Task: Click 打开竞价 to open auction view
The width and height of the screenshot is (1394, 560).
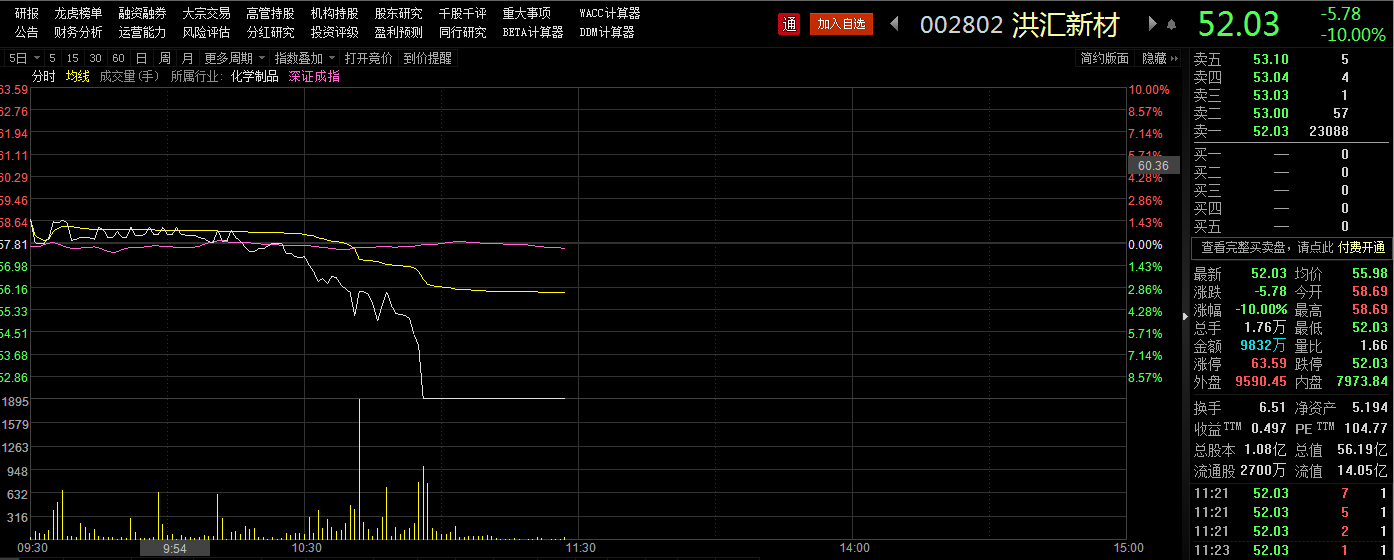Action: pyautogui.click(x=369, y=58)
